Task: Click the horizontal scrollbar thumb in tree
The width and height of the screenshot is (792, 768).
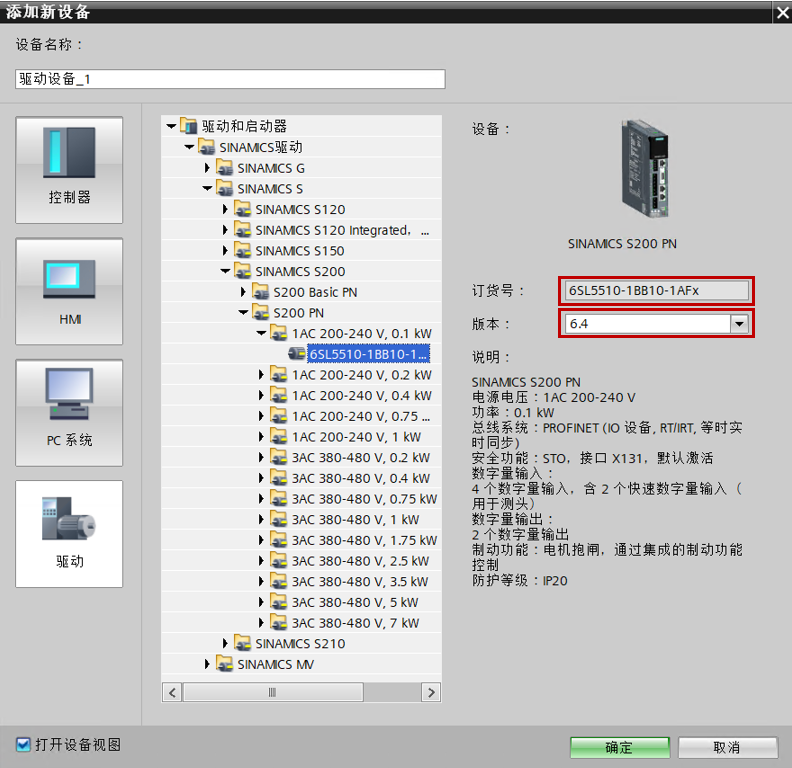Action: pos(273,692)
